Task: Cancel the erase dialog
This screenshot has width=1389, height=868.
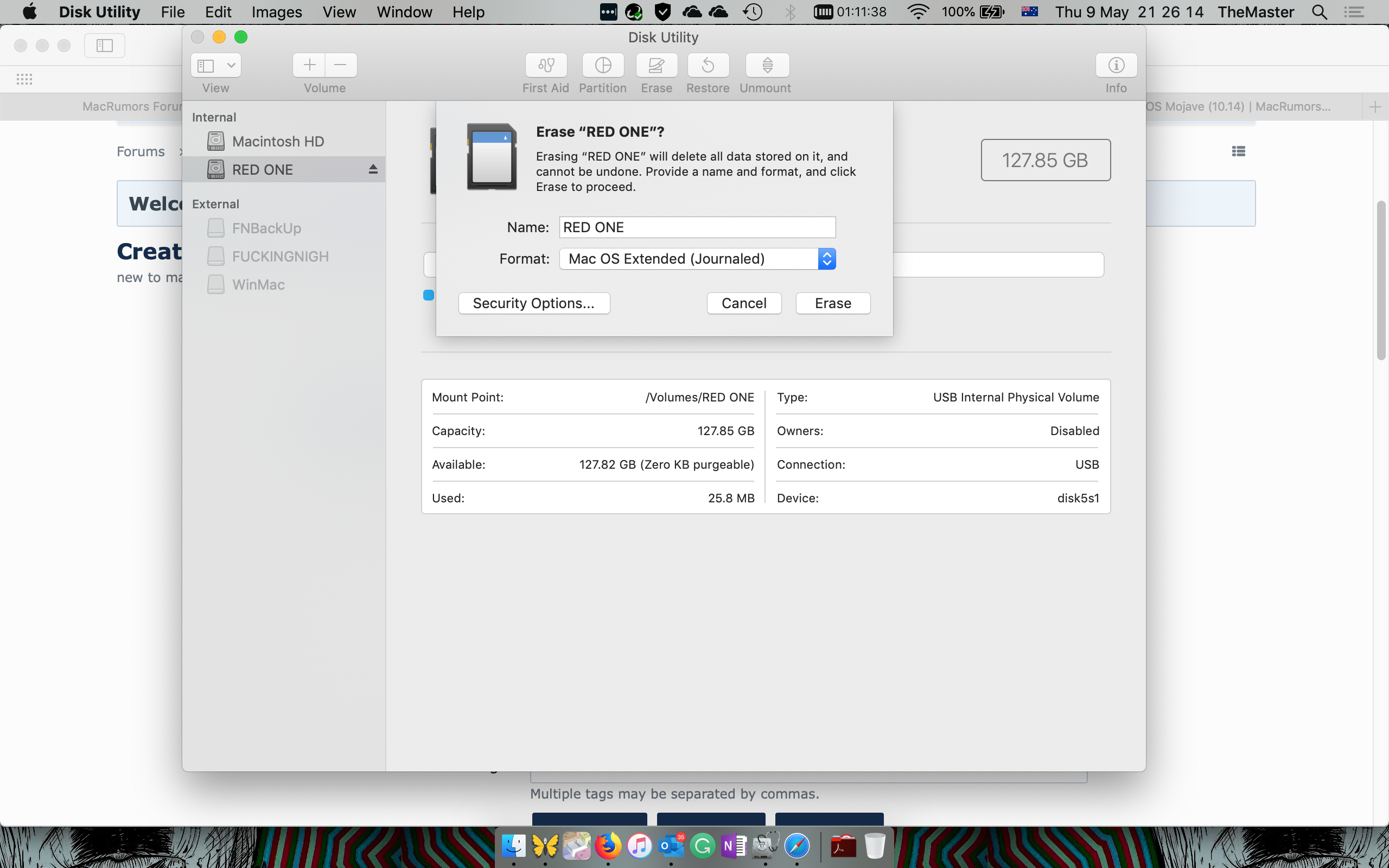Action: pyautogui.click(x=744, y=303)
